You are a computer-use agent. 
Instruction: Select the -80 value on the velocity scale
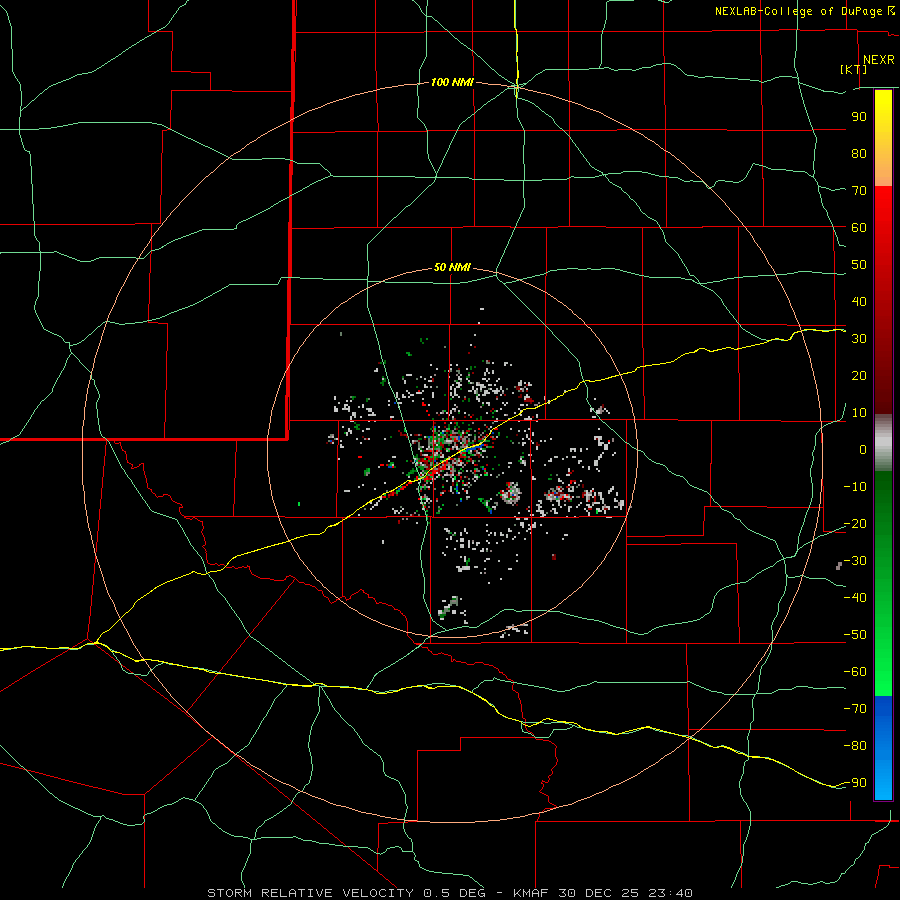tap(855, 746)
